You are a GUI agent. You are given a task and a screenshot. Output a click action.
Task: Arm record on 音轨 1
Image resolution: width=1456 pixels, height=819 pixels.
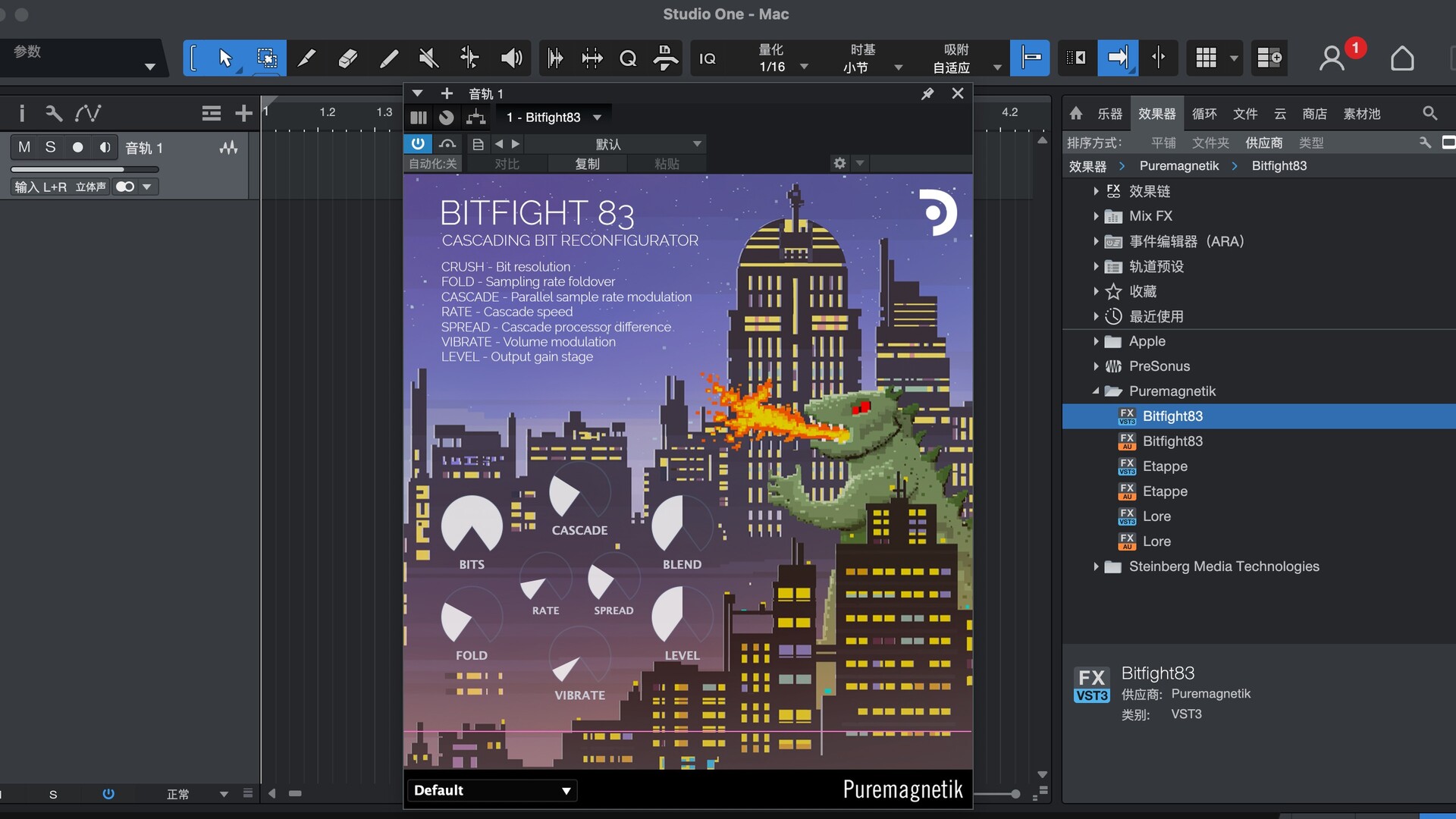[x=77, y=147]
